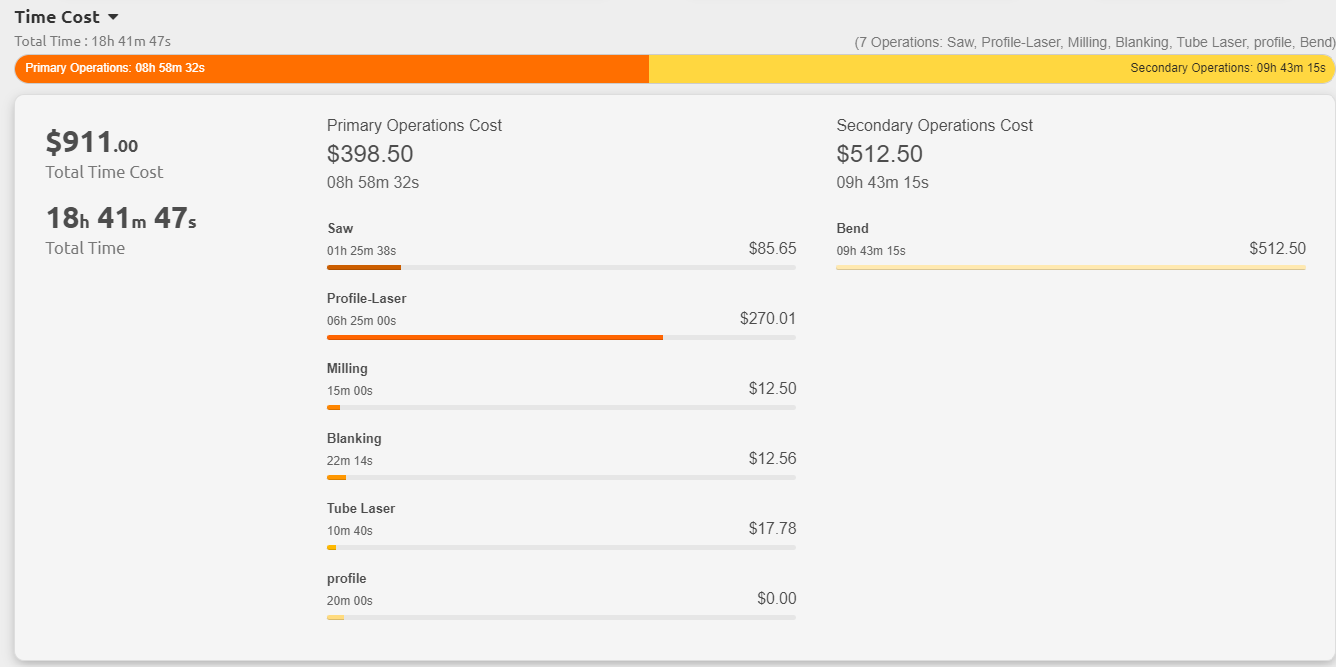Viewport: 1336px width, 667px height.
Task: Select the Blanking operation label
Action: click(354, 438)
